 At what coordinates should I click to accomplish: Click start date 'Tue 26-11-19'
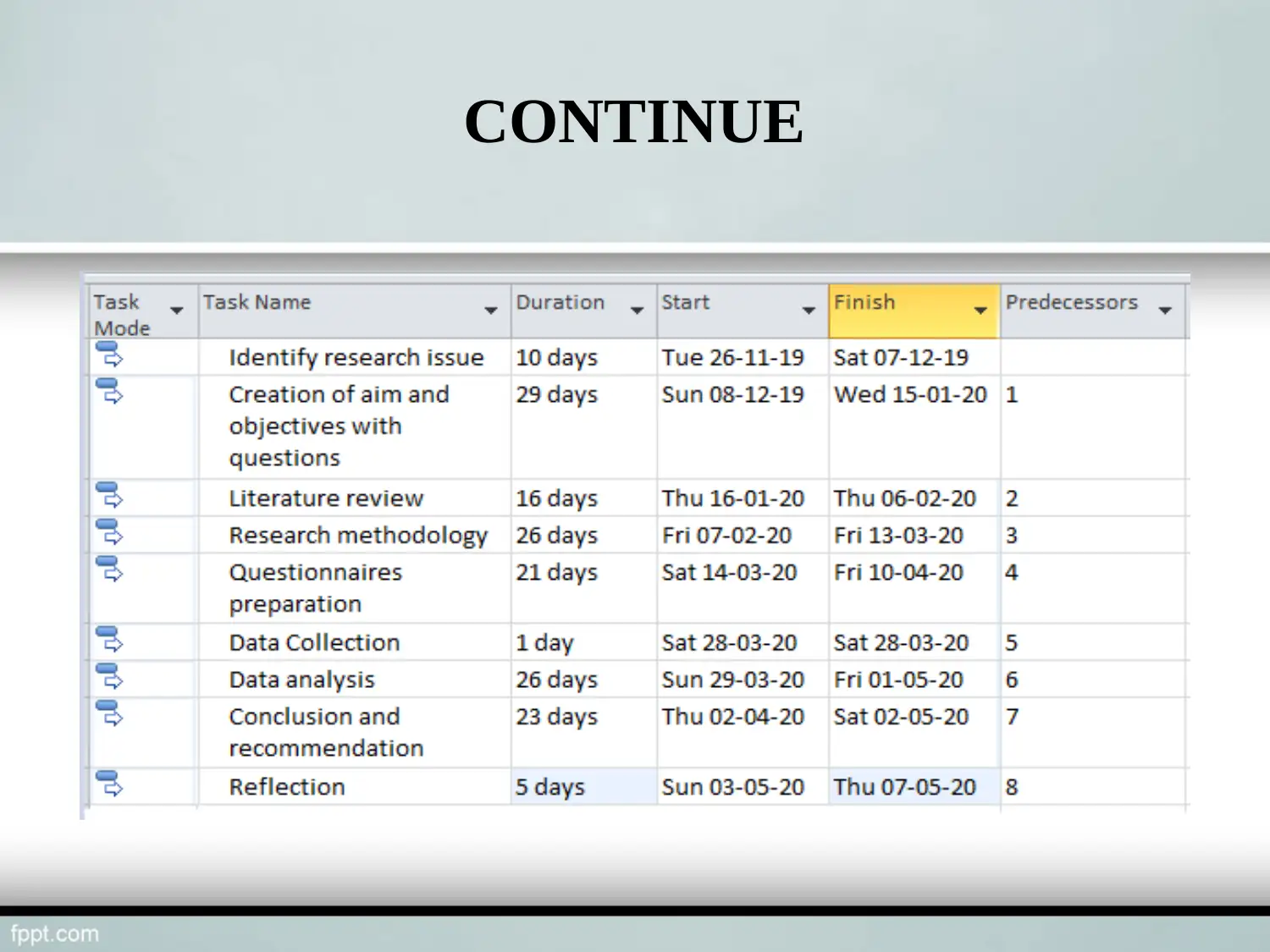[732, 358]
